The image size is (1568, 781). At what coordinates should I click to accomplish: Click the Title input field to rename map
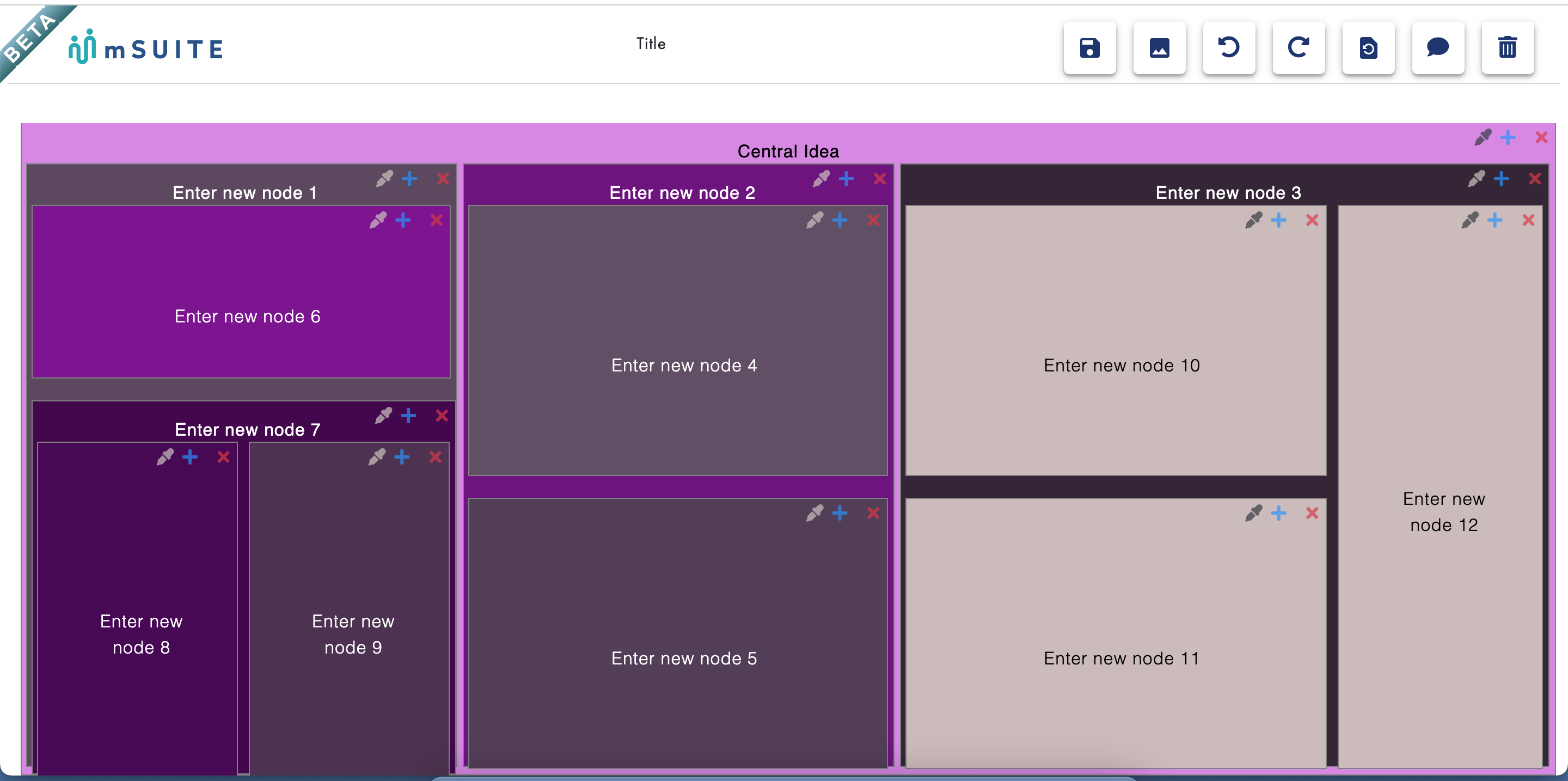point(651,43)
